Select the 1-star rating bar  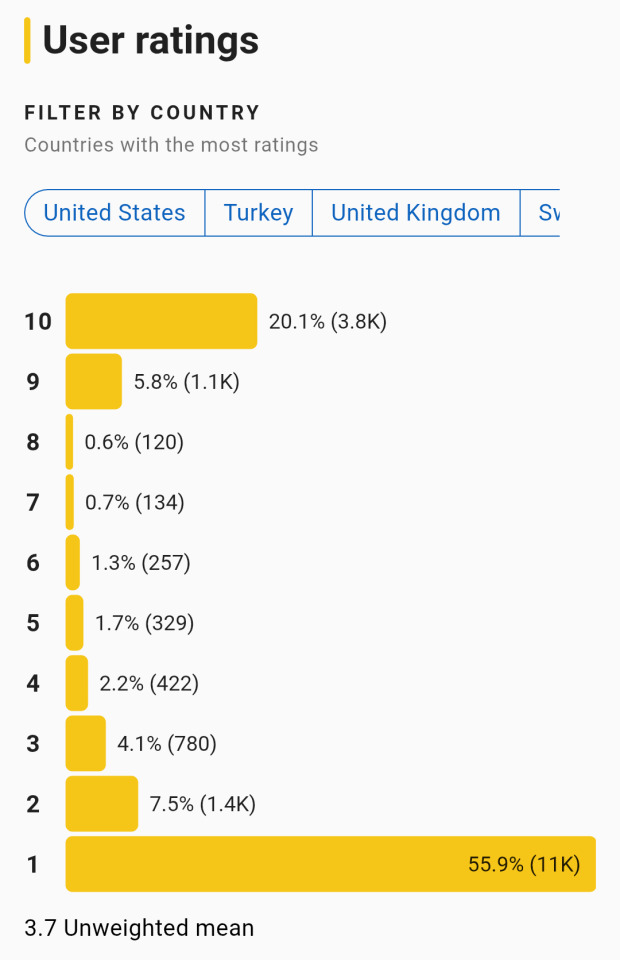(x=331, y=864)
